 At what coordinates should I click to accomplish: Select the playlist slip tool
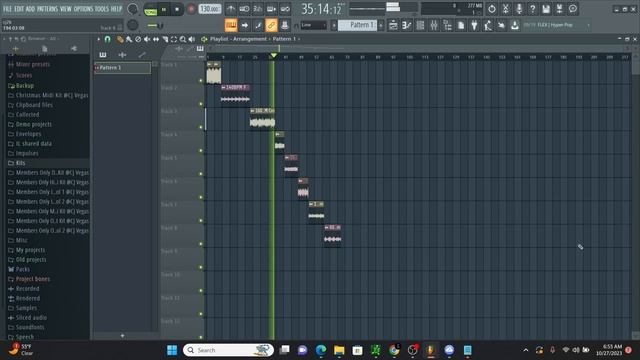pyautogui.click(x=156, y=39)
